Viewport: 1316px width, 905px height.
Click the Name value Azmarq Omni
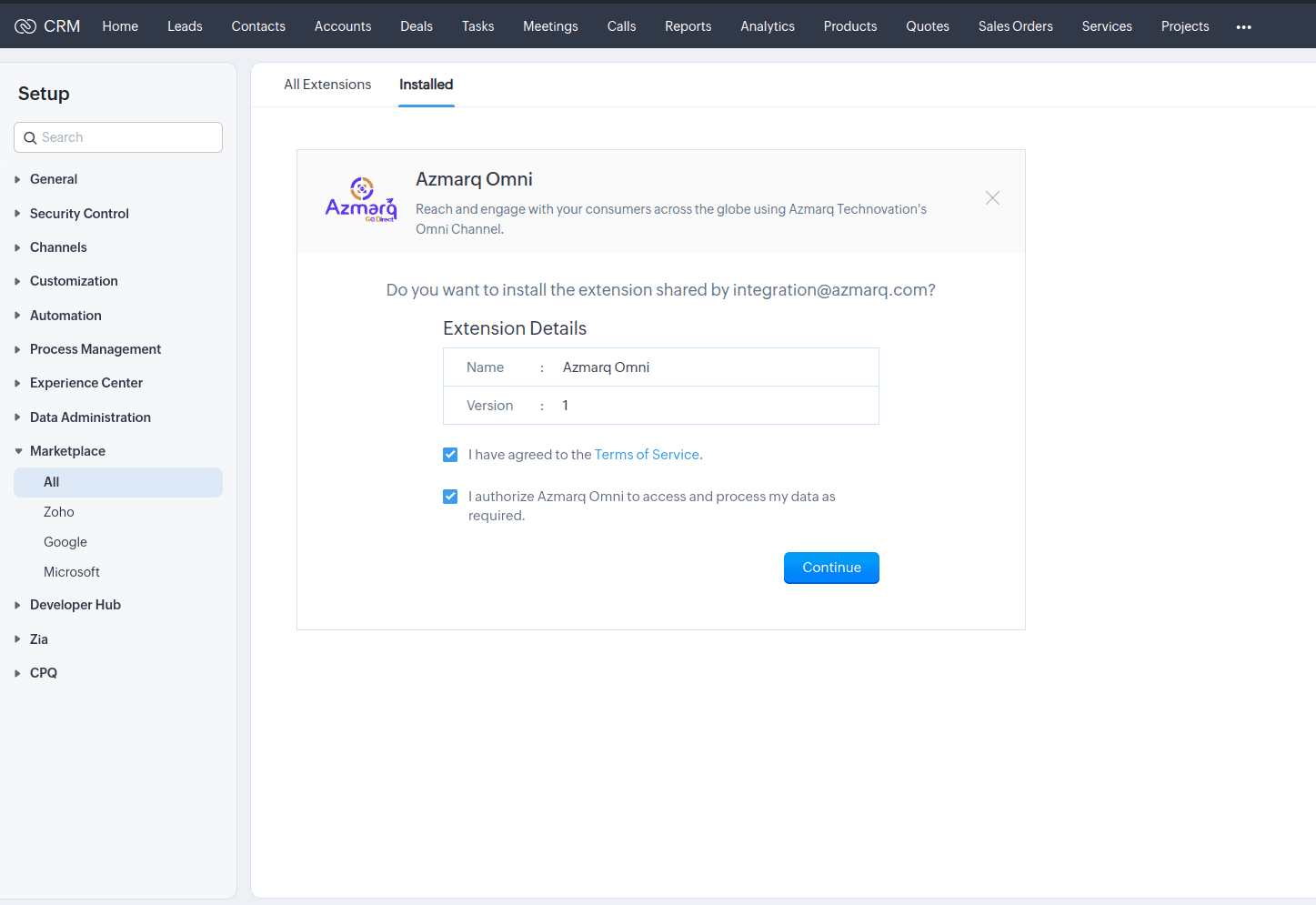click(606, 367)
